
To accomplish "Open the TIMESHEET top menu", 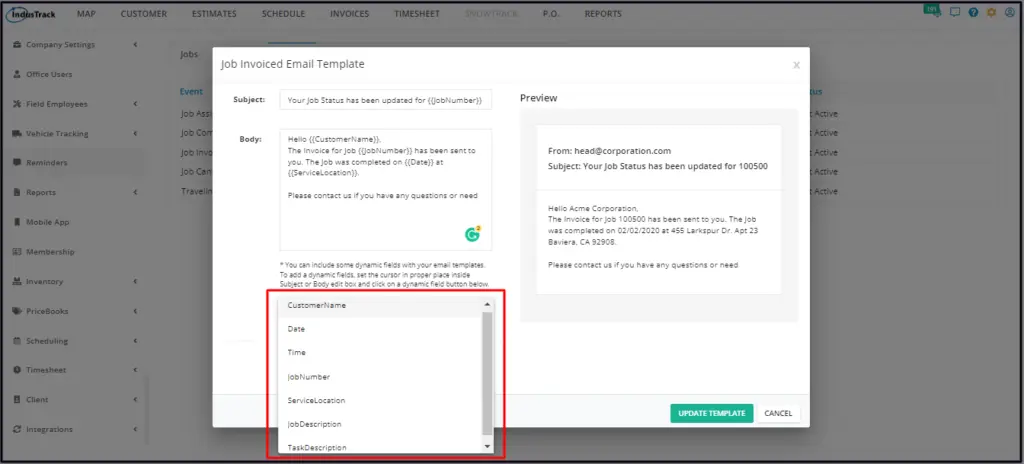I will (x=417, y=14).
